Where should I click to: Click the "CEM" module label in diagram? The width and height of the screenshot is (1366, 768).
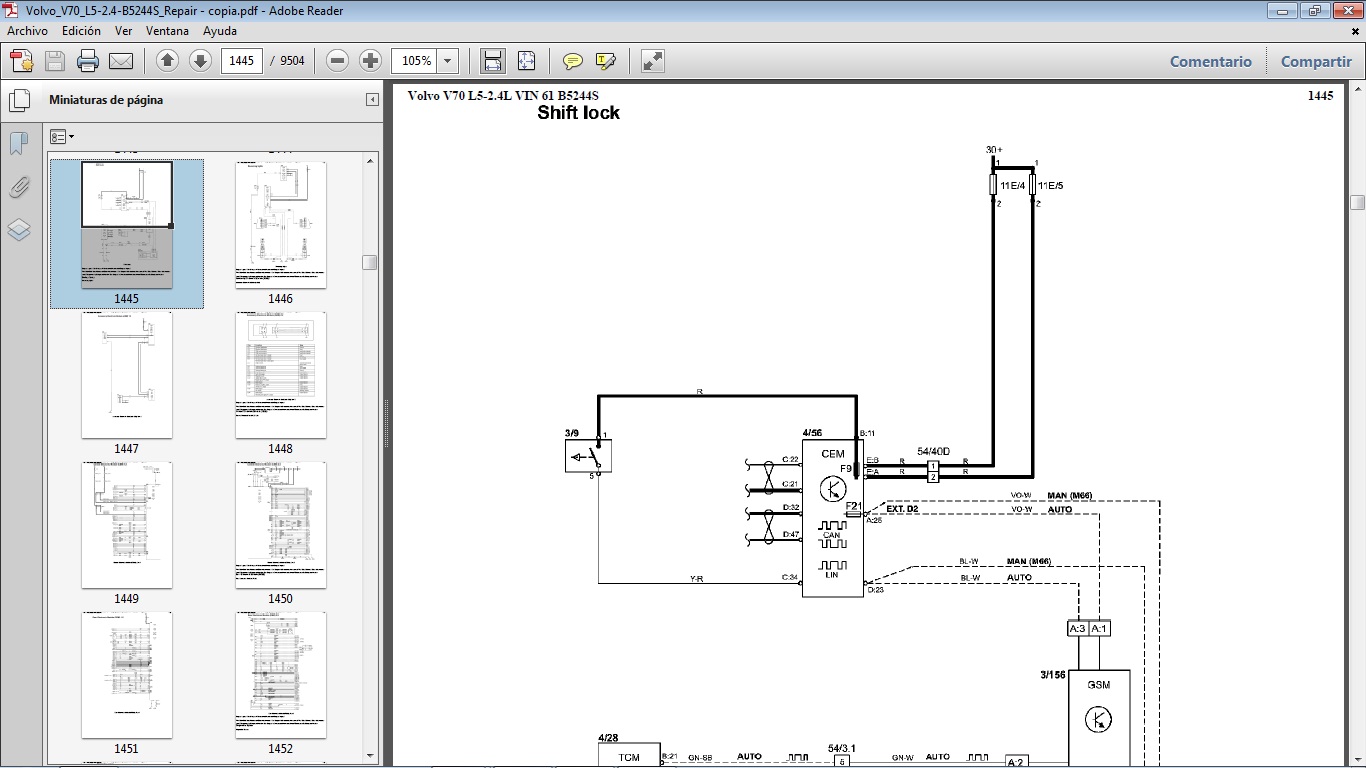(833, 454)
